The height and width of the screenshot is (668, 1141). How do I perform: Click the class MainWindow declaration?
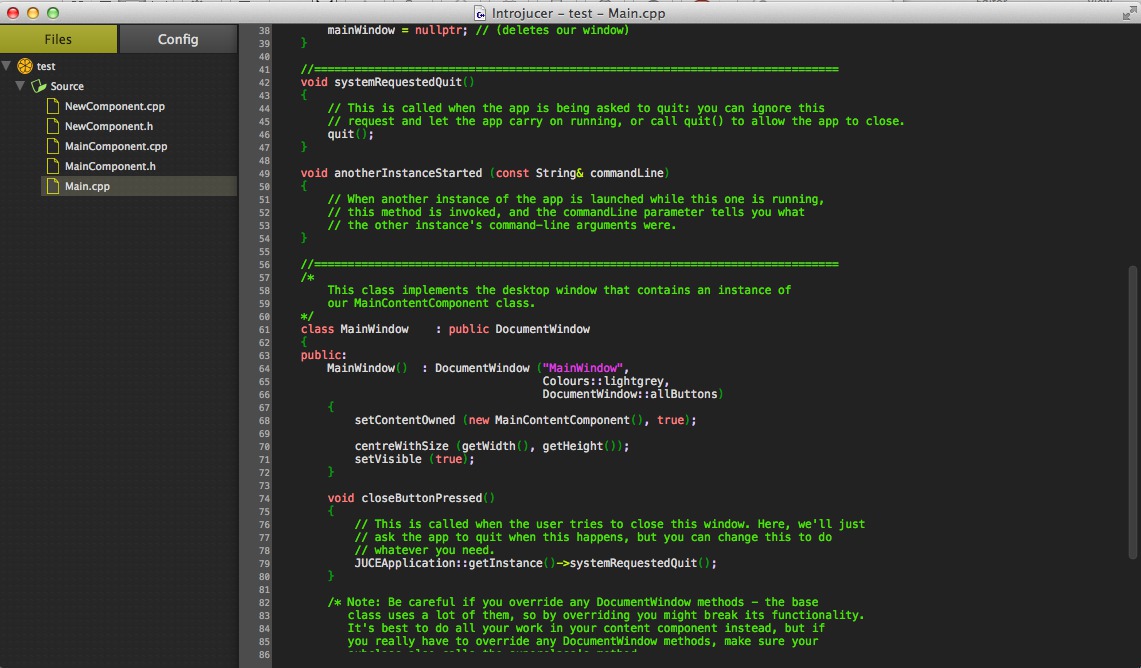coord(355,330)
